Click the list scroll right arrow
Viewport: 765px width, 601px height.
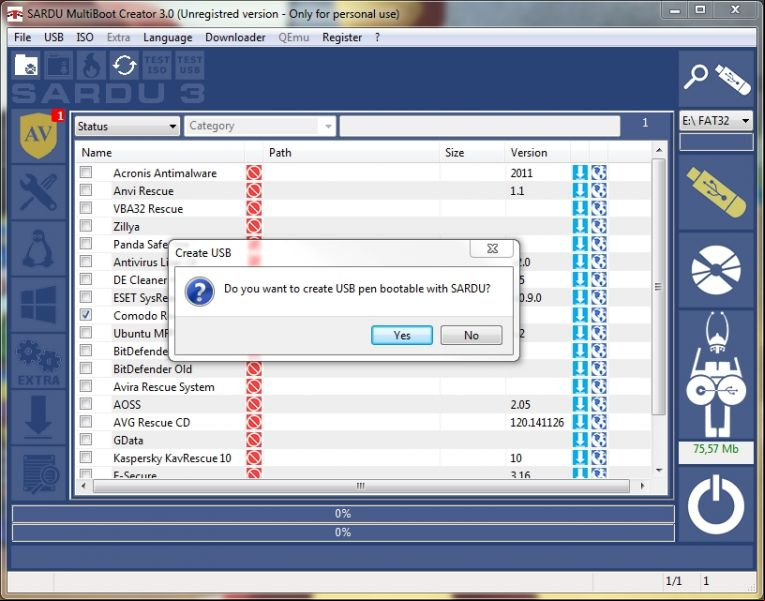642,486
